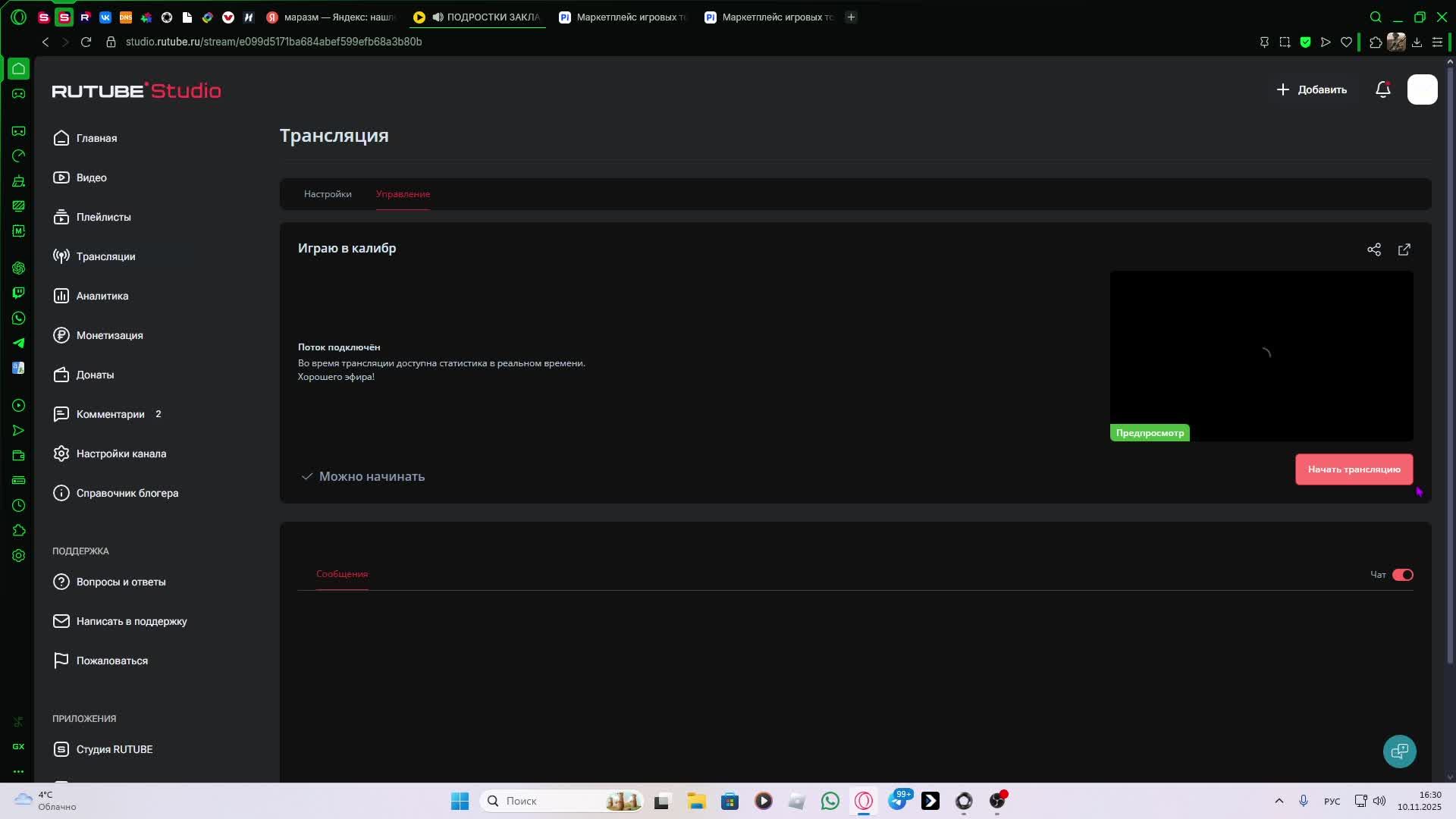Switch to the ПОДРОСТКИ ЗАКЛА browser tab
This screenshot has height=819, width=1456.
tap(478, 17)
